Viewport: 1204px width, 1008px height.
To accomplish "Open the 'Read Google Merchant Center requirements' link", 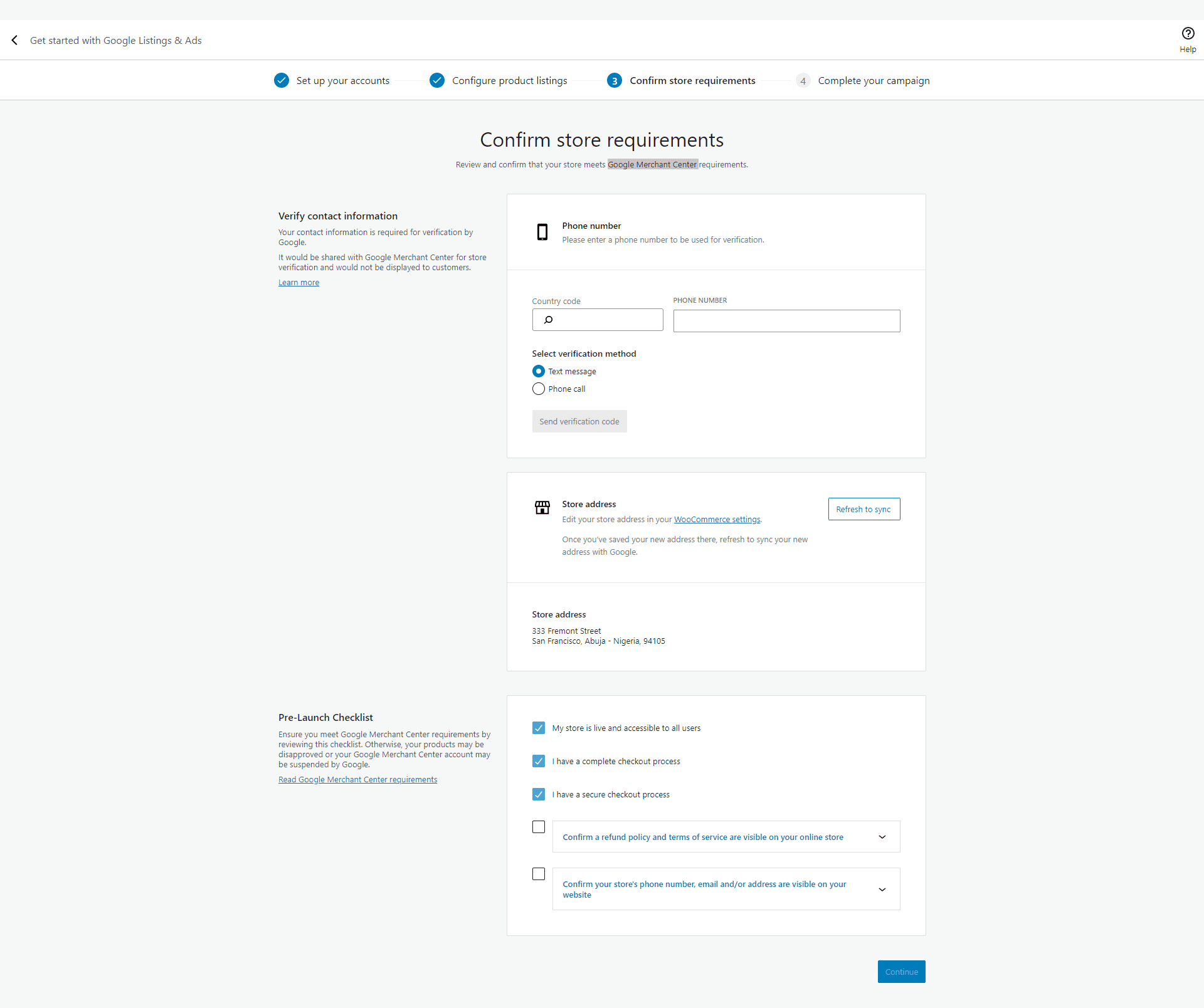I will 357,779.
